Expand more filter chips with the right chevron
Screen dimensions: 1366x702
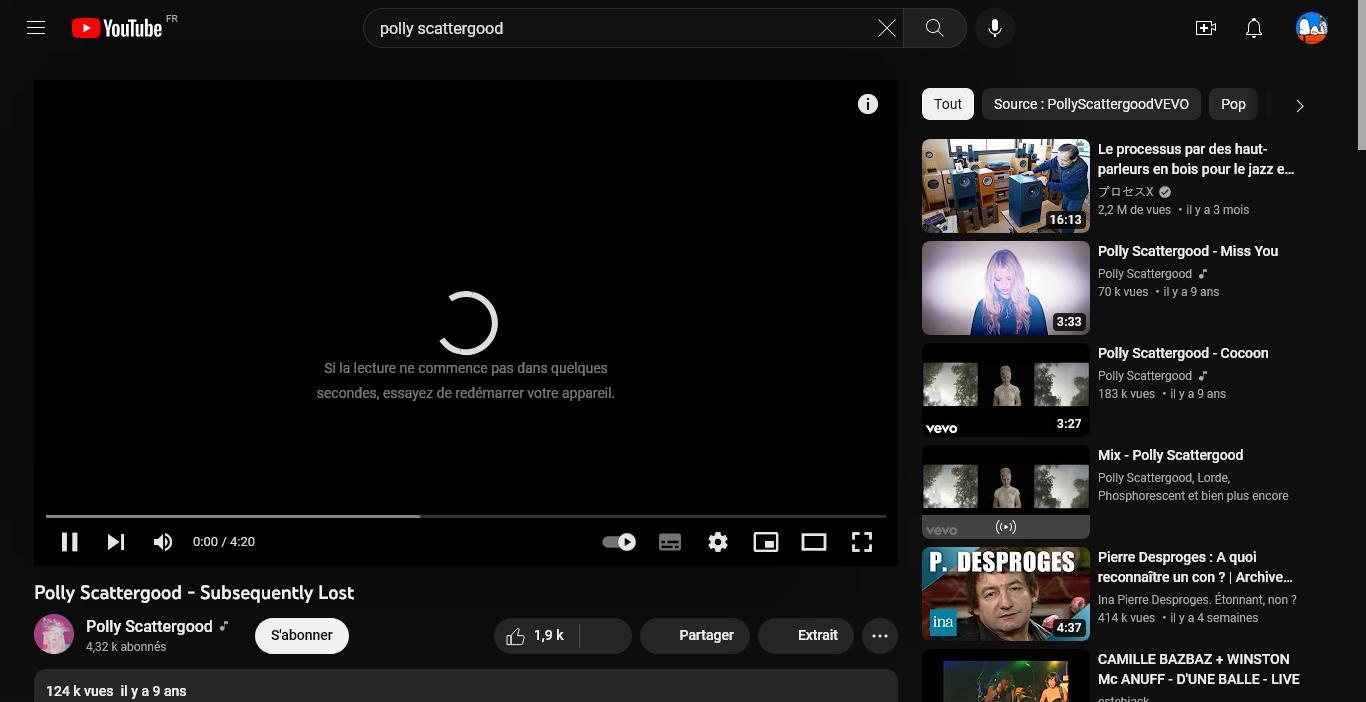click(1299, 105)
